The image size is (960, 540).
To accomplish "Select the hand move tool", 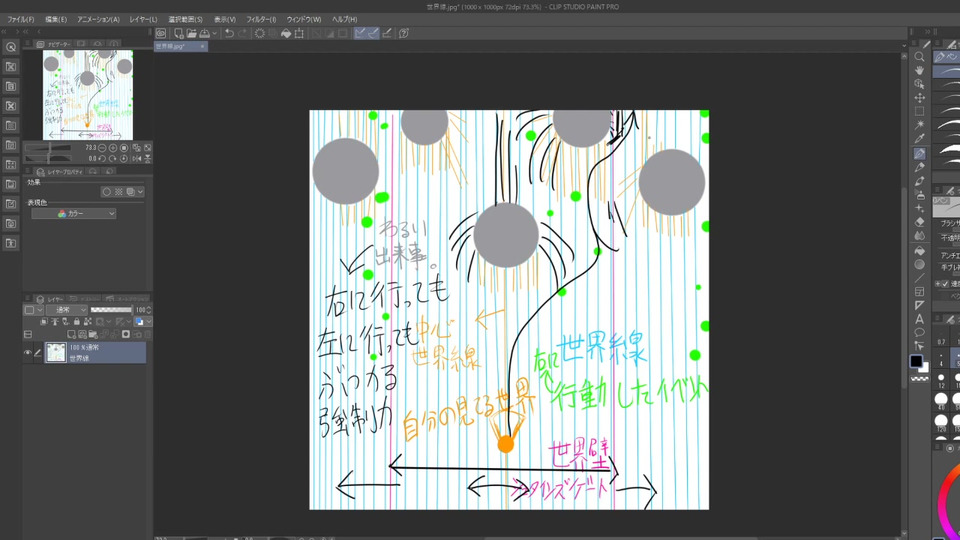I will [919, 71].
